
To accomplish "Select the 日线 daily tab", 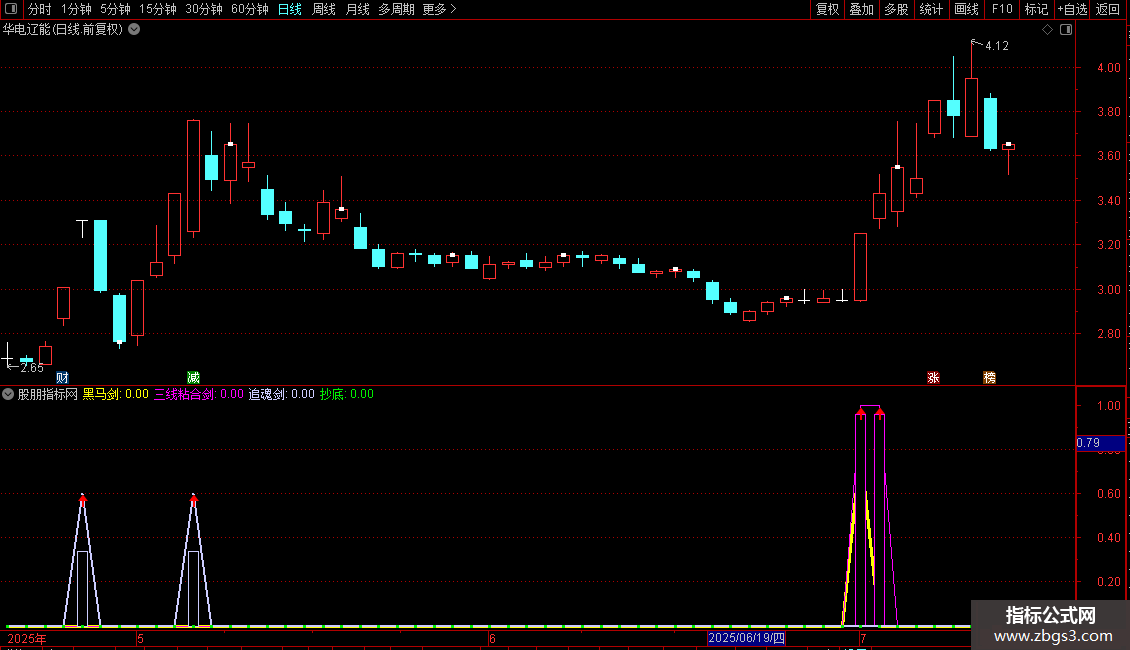I will tap(290, 9).
